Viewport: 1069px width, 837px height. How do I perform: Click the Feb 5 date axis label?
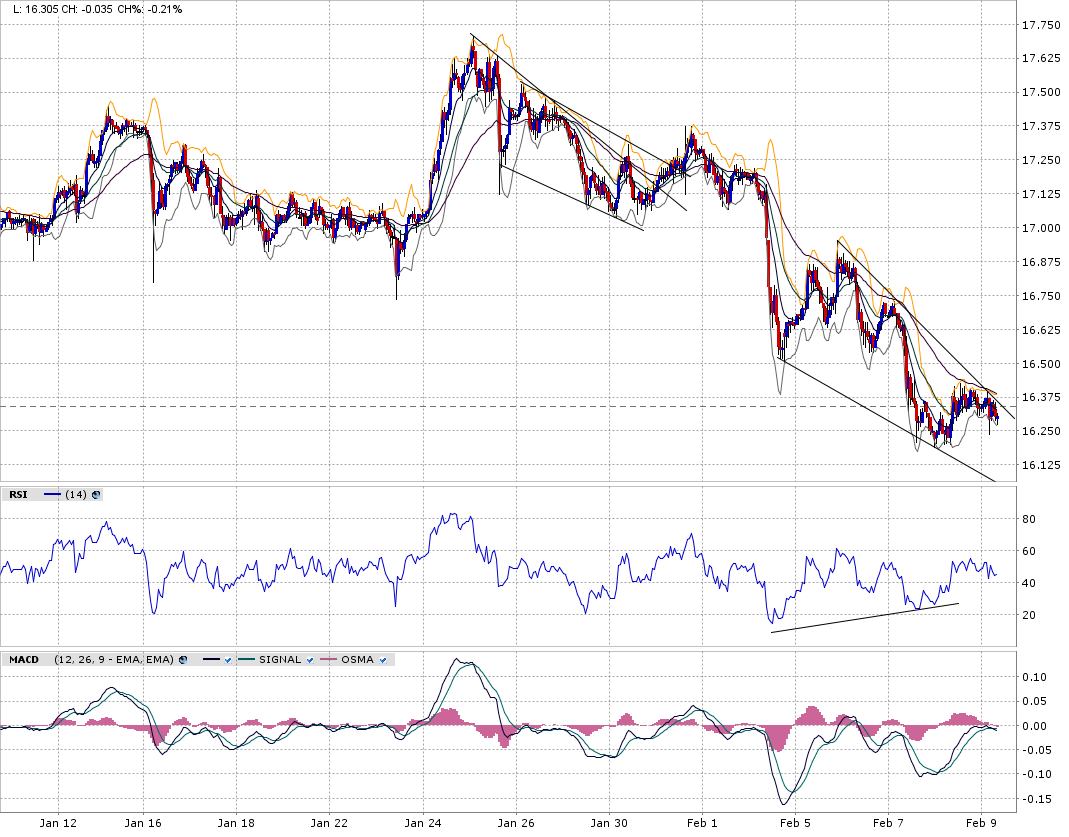coord(796,824)
